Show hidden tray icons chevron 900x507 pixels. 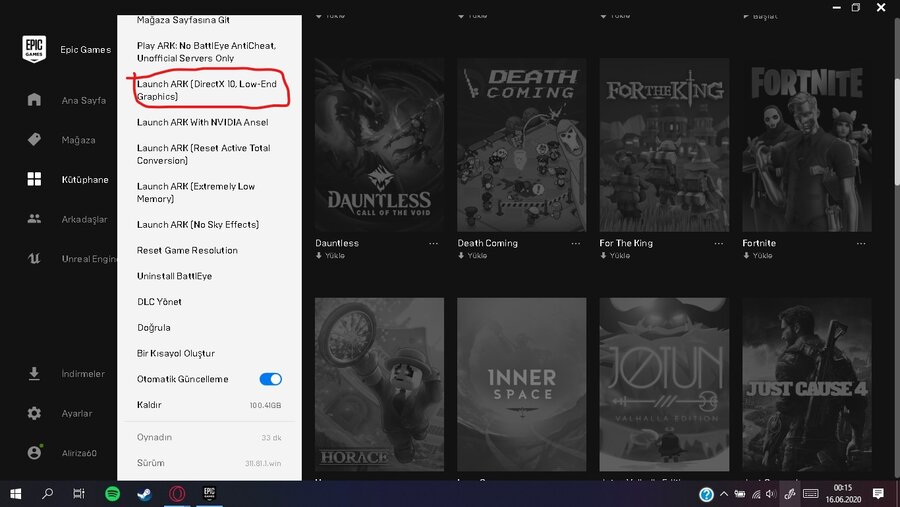point(724,494)
